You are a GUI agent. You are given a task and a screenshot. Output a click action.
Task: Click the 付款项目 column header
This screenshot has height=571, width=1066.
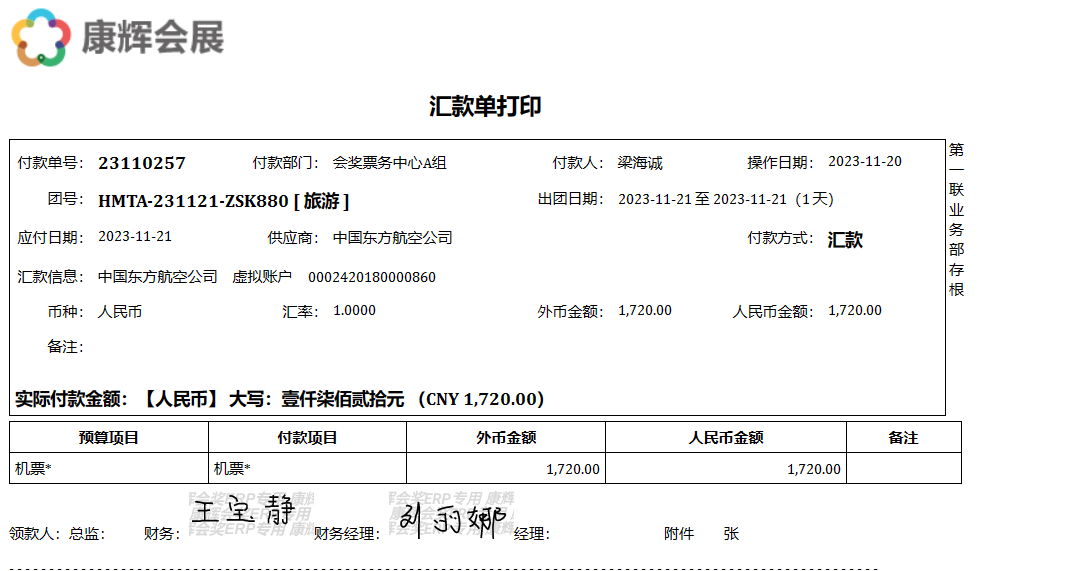click(x=307, y=438)
